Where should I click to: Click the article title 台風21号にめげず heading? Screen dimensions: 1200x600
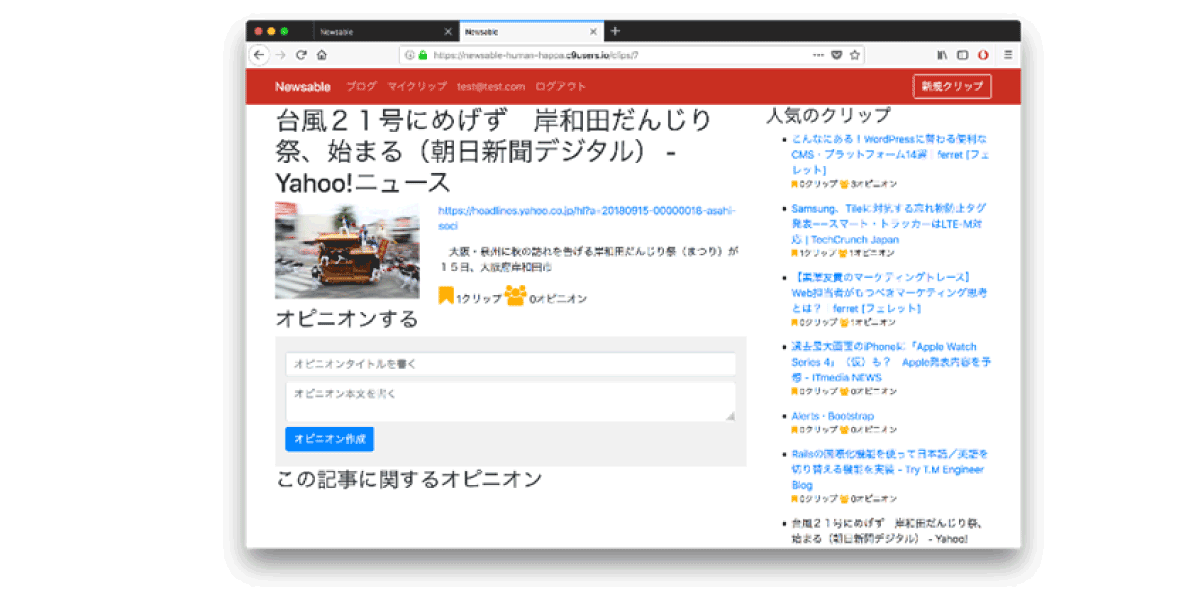[x=494, y=152]
